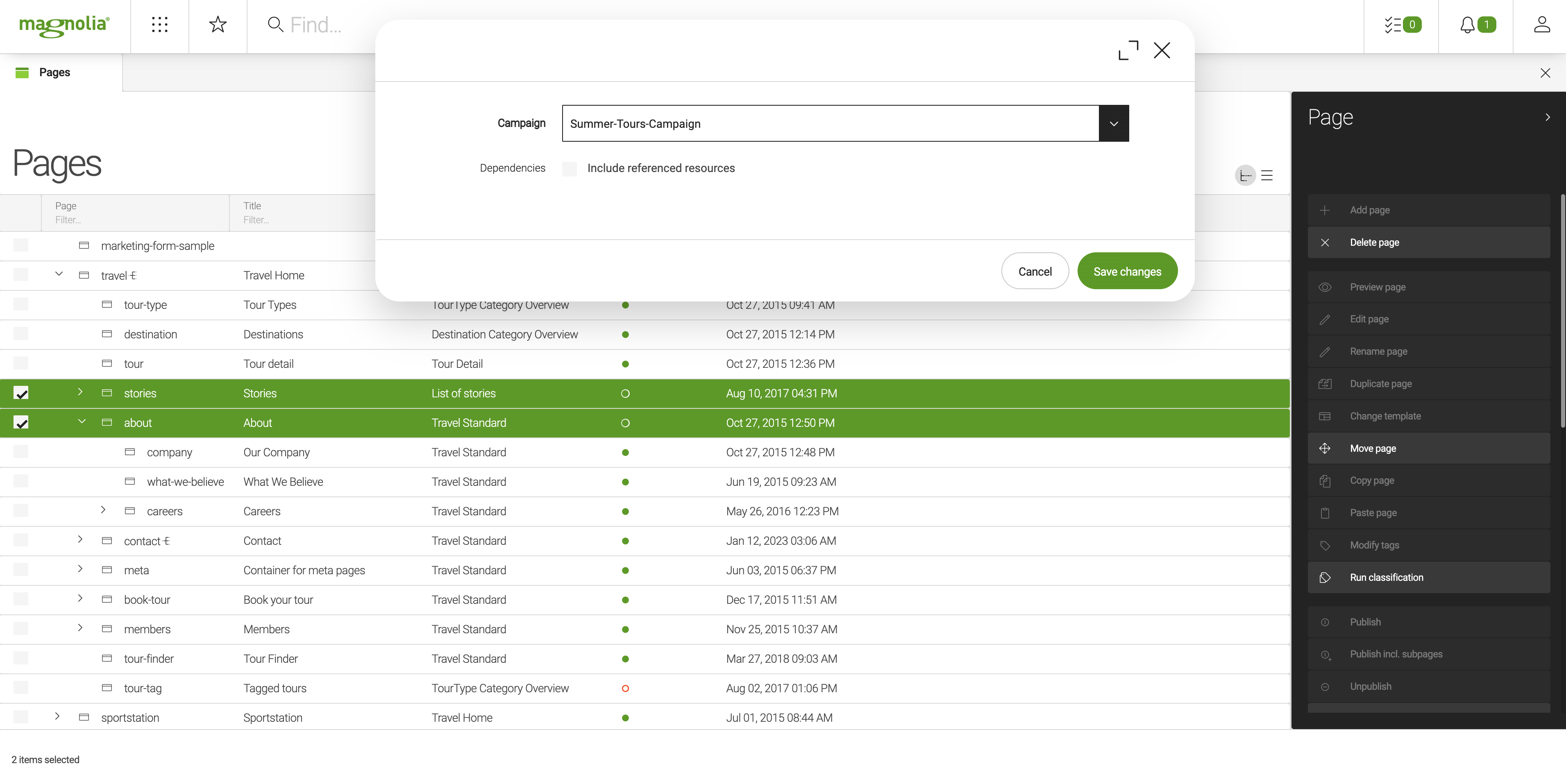The width and height of the screenshot is (1566, 784).
Task: Check the company row checkbox
Action: point(20,452)
